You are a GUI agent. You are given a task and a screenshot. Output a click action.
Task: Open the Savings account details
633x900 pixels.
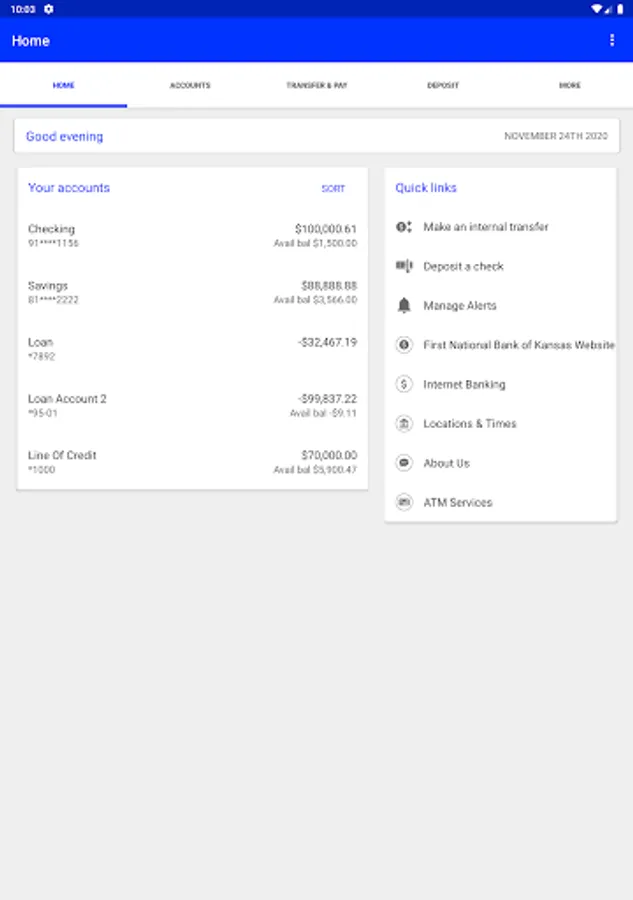coord(192,292)
